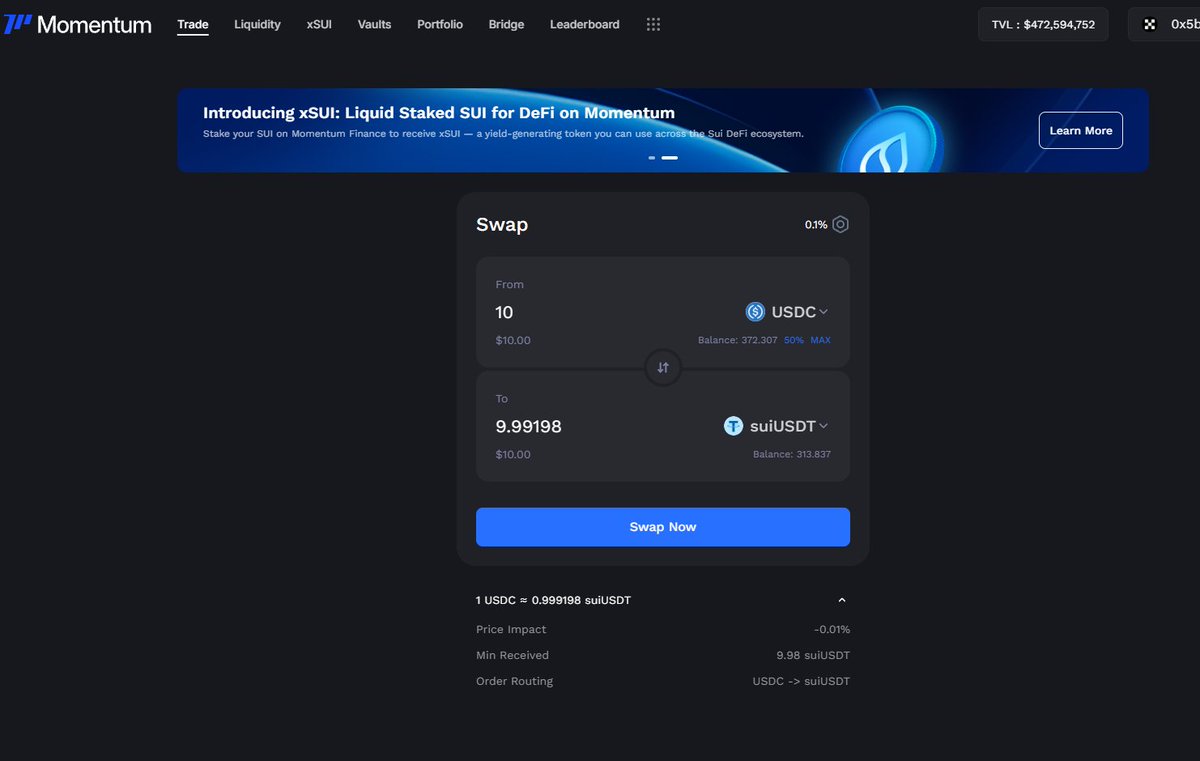1200x761 pixels.
Task: Click the 0x5b wallet address button
Action: coord(1164,24)
